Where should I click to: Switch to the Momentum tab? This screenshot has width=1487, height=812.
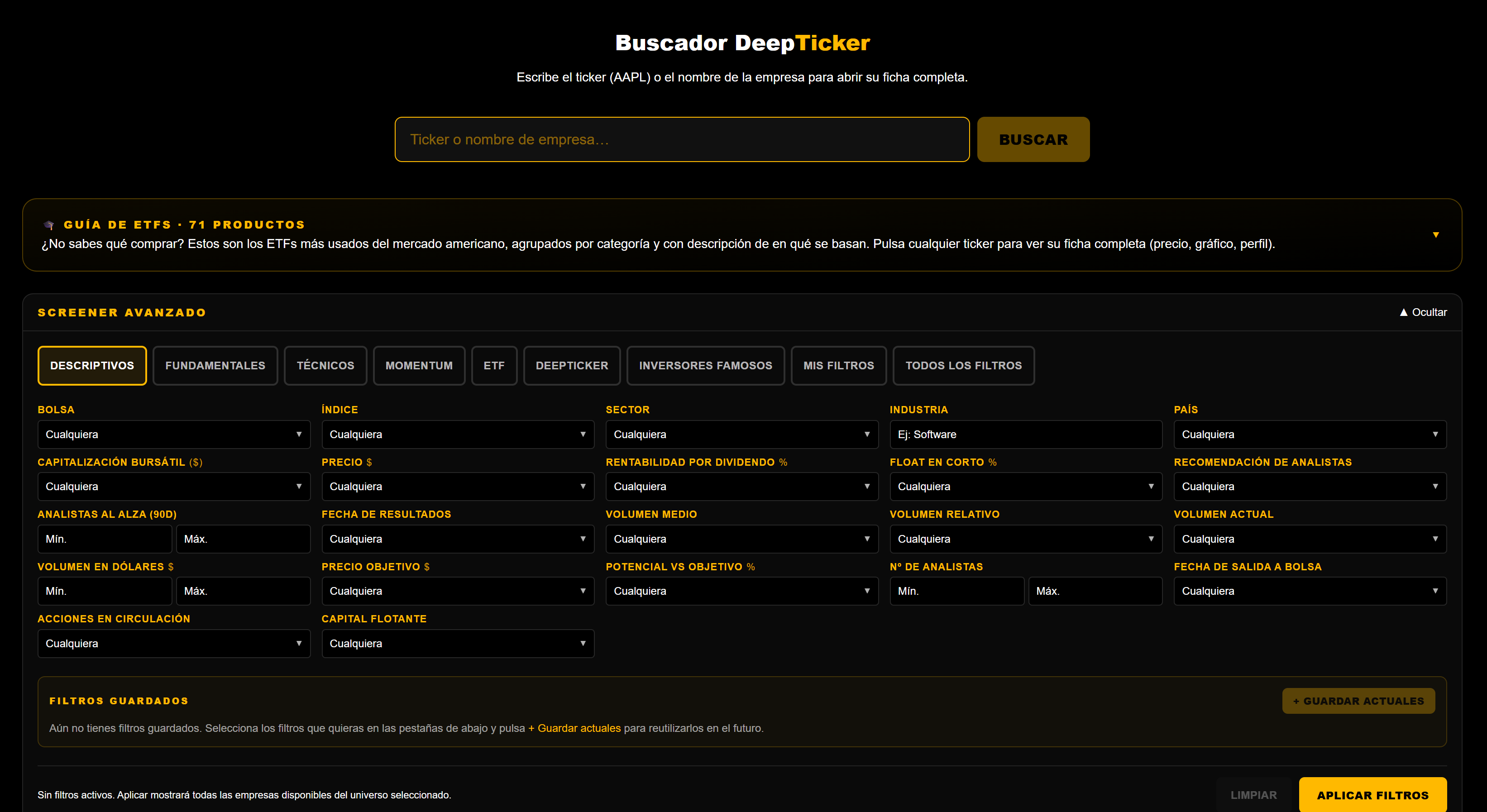pyautogui.click(x=419, y=365)
